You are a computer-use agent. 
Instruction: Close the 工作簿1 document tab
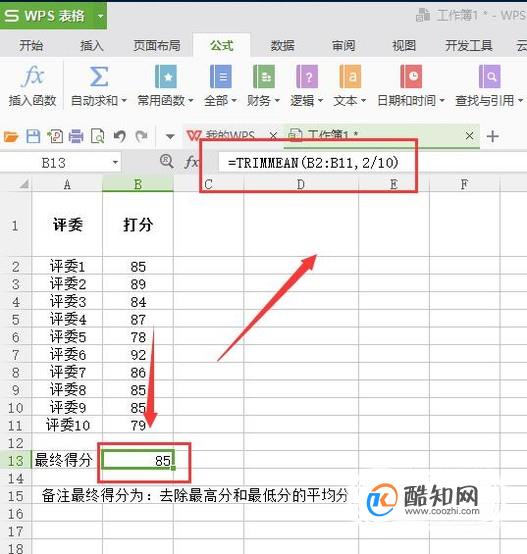click(x=469, y=136)
